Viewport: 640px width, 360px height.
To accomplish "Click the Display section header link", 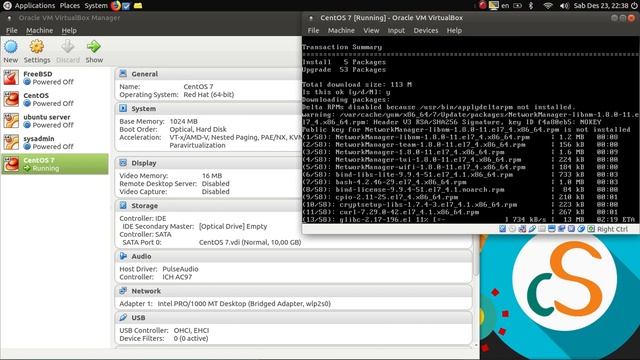I will pyautogui.click(x=144, y=163).
